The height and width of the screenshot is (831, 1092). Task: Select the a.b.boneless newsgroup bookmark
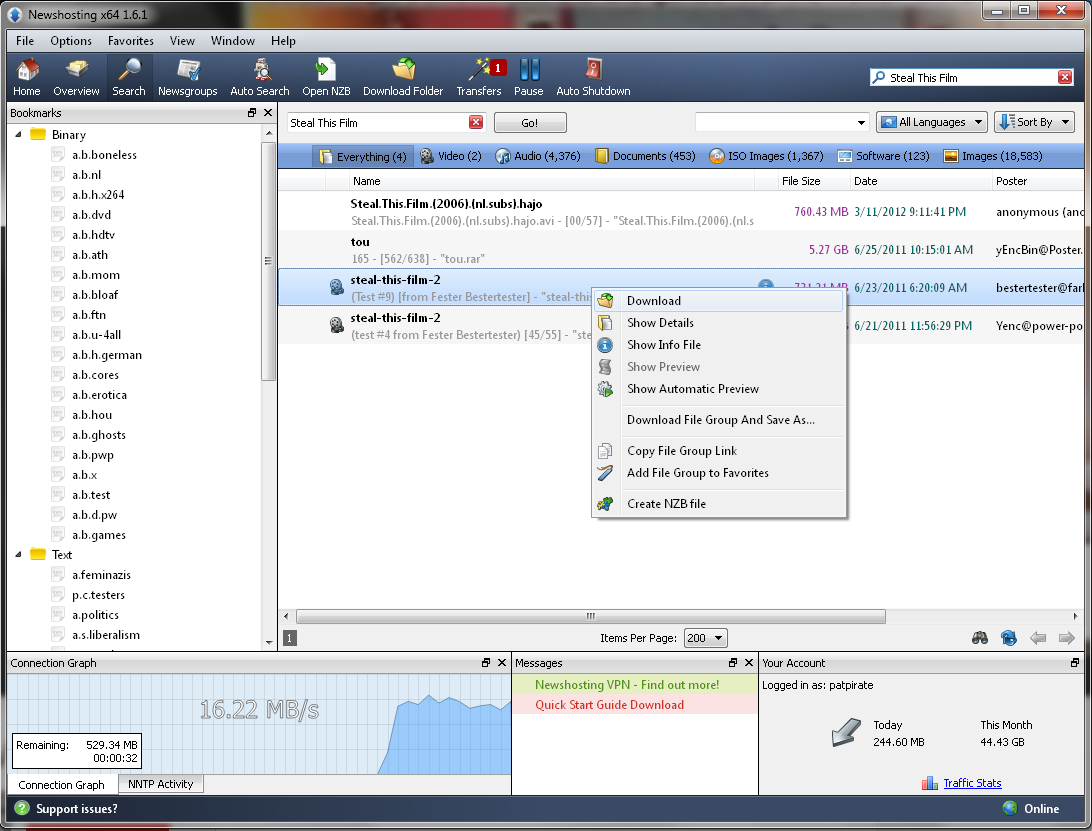pos(104,155)
